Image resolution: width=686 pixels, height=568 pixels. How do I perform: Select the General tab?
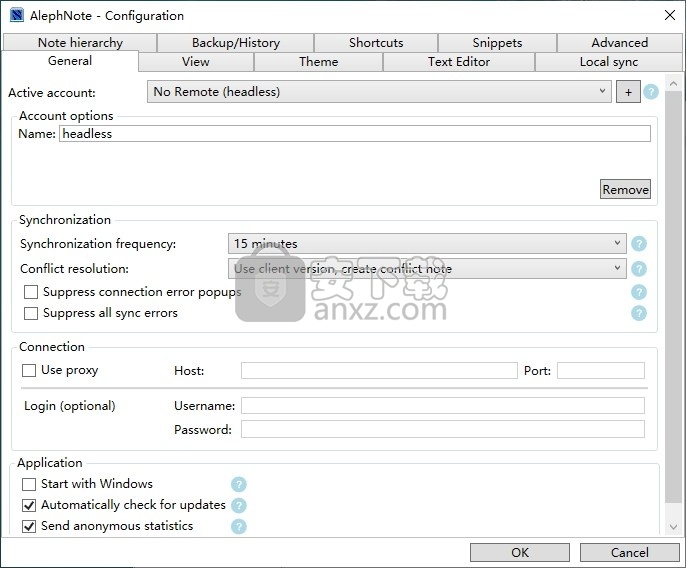(70, 61)
